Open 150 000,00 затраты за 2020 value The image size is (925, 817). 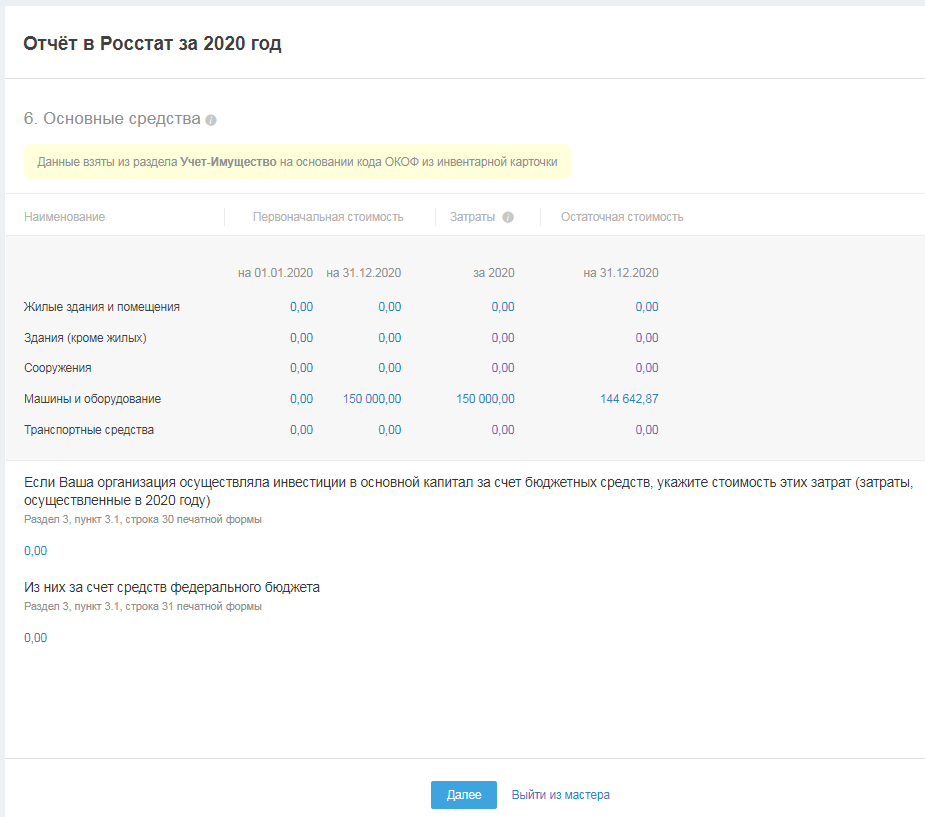[485, 399]
